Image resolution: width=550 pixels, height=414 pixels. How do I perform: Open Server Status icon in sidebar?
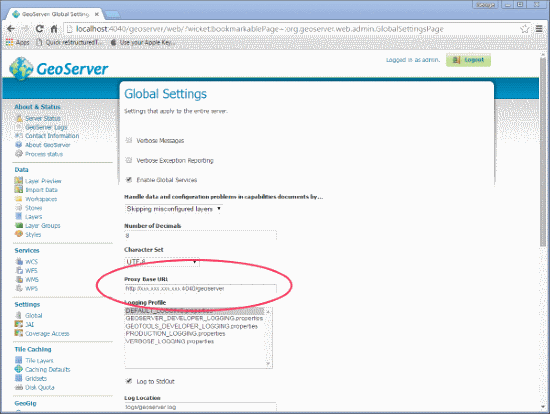point(19,118)
